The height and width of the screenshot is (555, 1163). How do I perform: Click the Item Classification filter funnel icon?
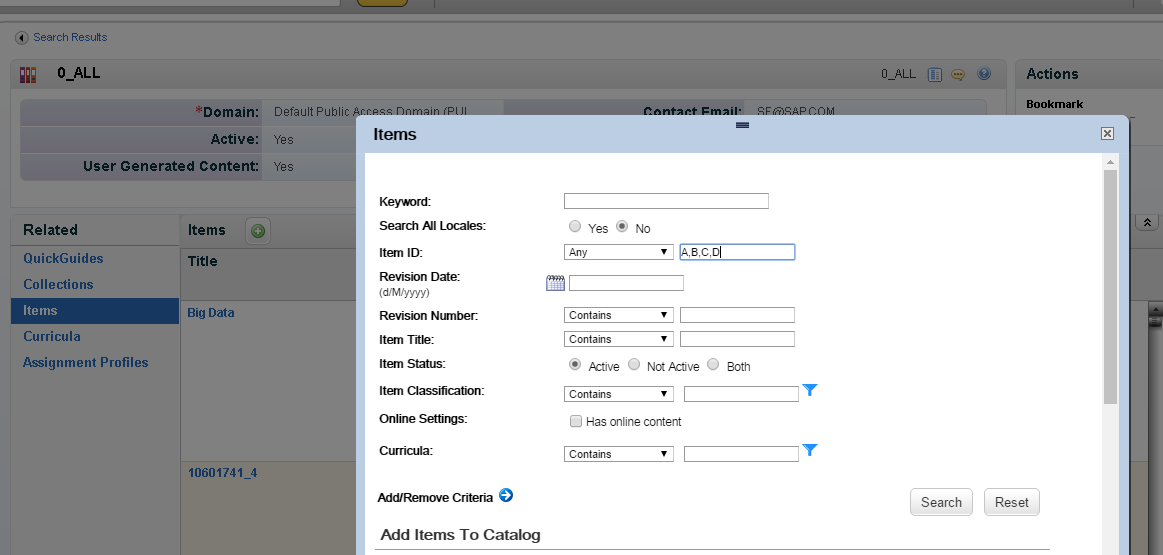[x=810, y=390]
